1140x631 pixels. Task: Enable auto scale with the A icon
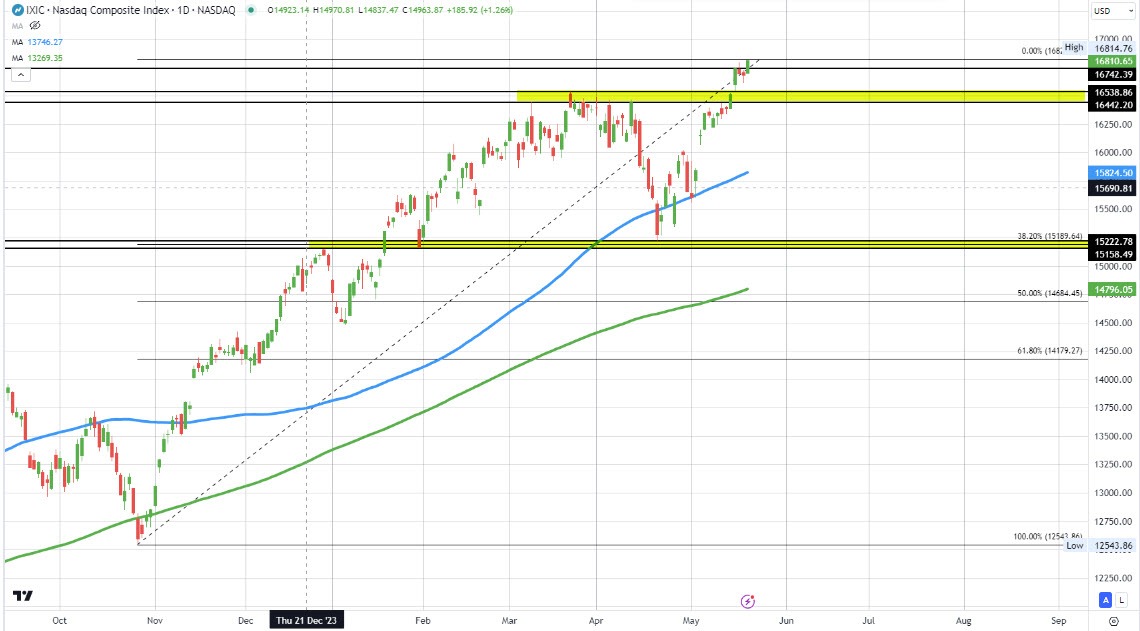point(1105,599)
